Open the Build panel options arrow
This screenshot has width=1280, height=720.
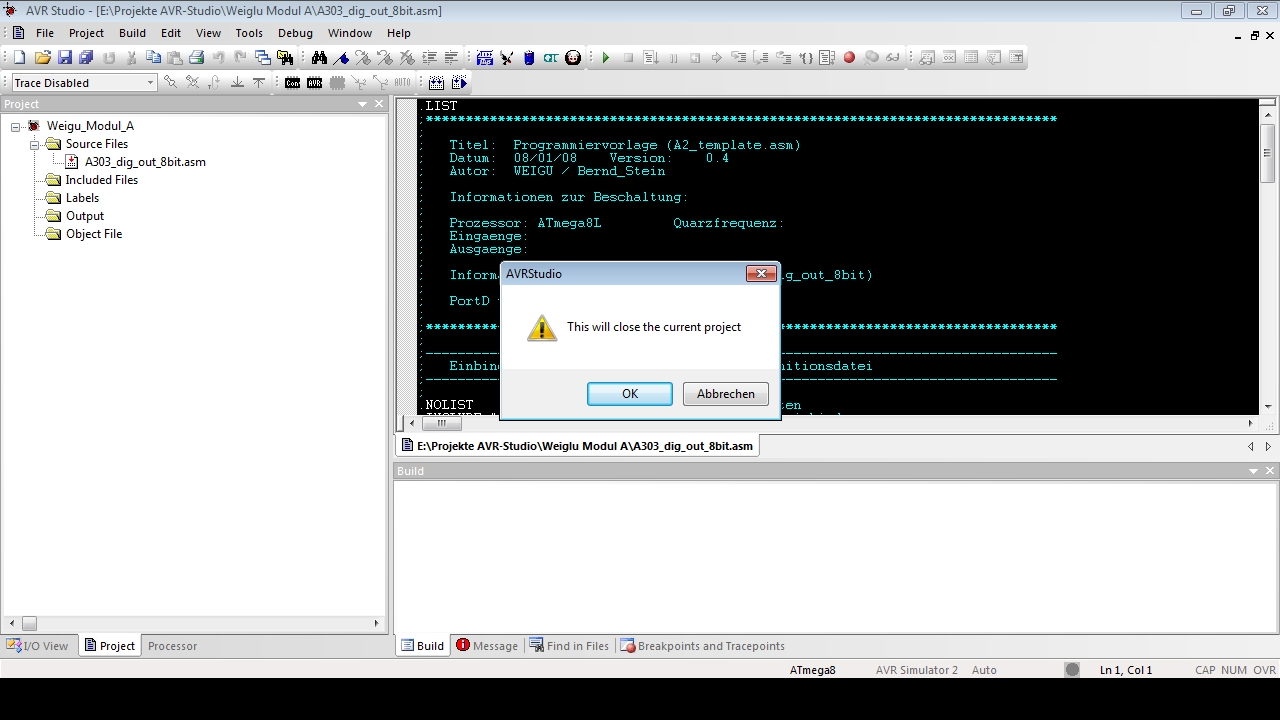tap(1253, 471)
